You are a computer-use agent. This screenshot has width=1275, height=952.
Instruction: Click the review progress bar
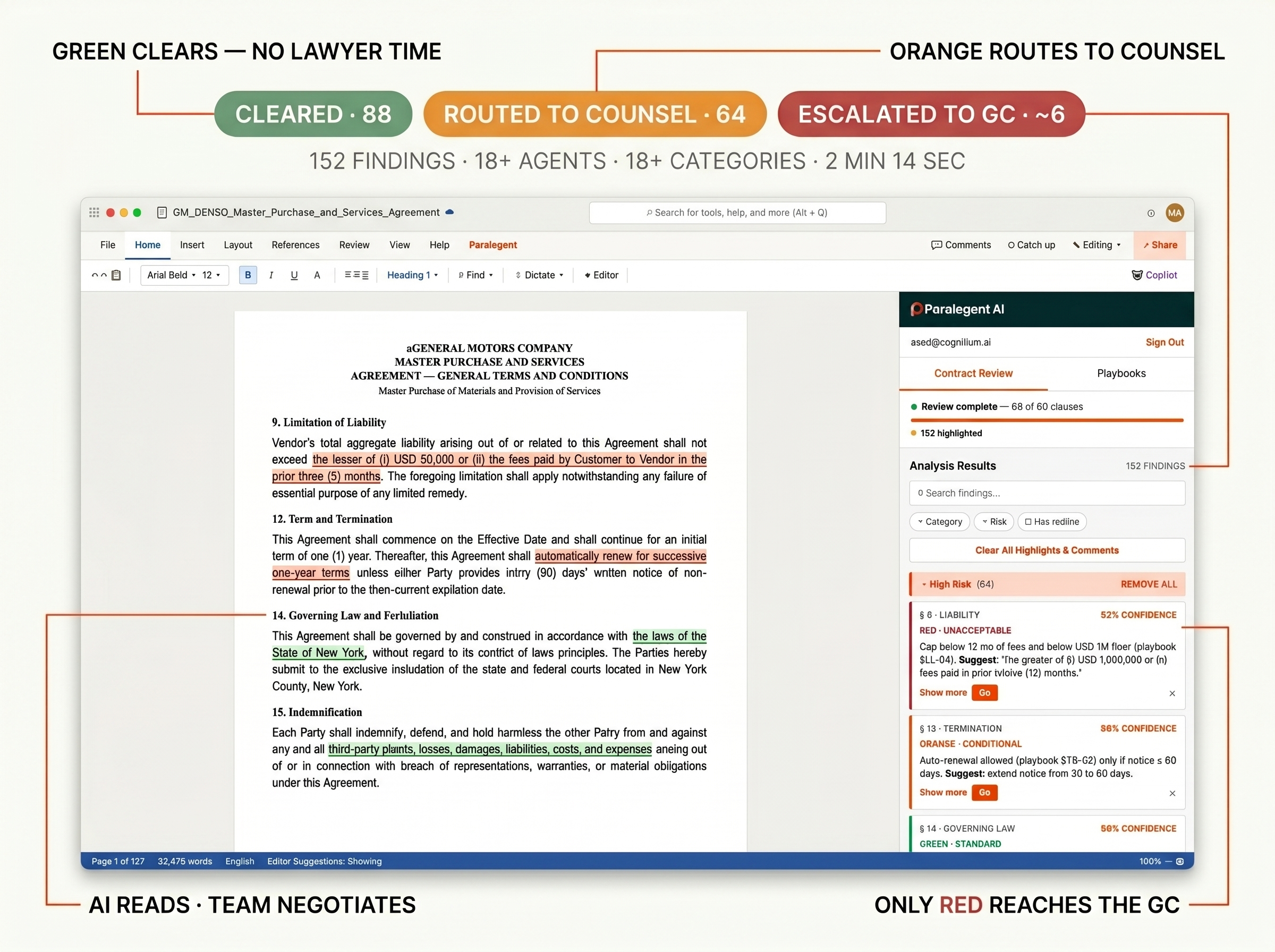pyautogui.click(x=1047, y=421)
